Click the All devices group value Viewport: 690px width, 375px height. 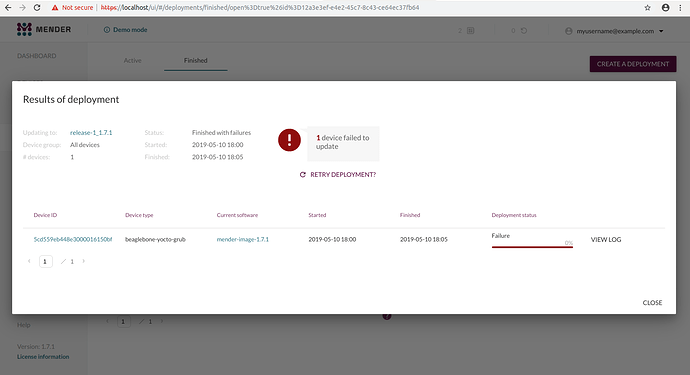[x=85, y=145]
